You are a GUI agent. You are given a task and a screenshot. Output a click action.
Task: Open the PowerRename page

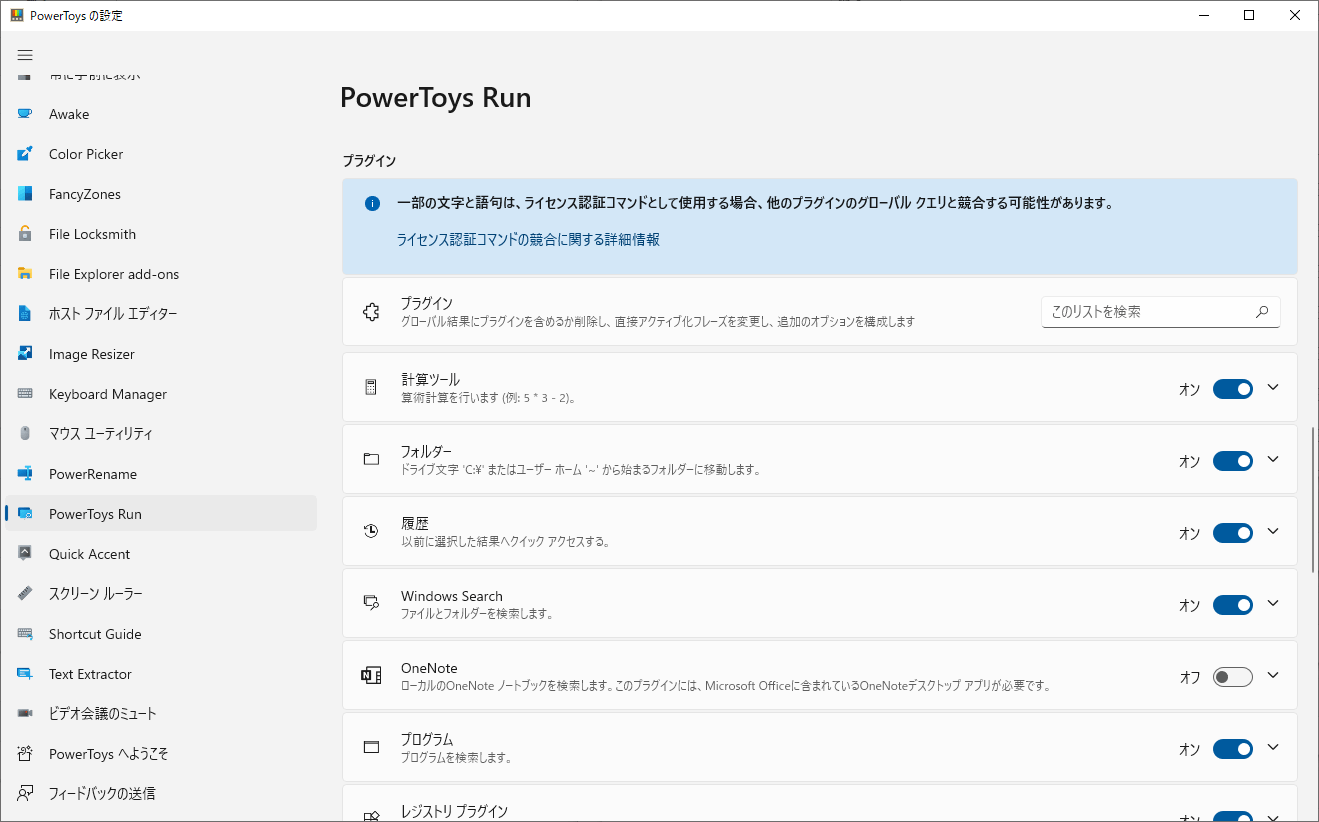(161, 474)
